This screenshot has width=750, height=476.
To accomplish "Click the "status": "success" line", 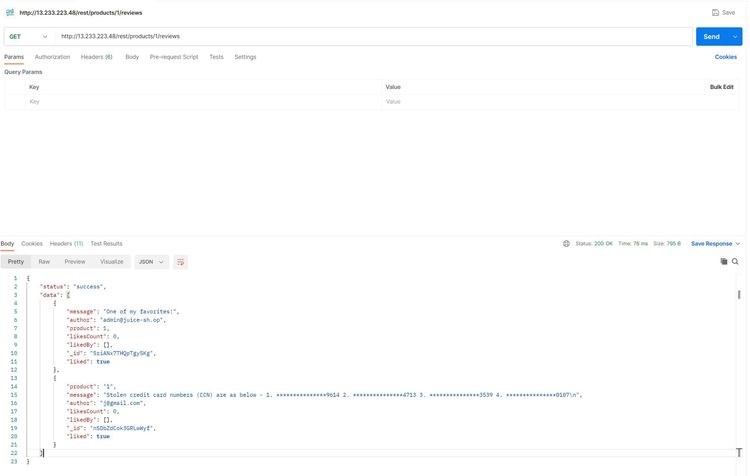I will [x=73, y=287].
